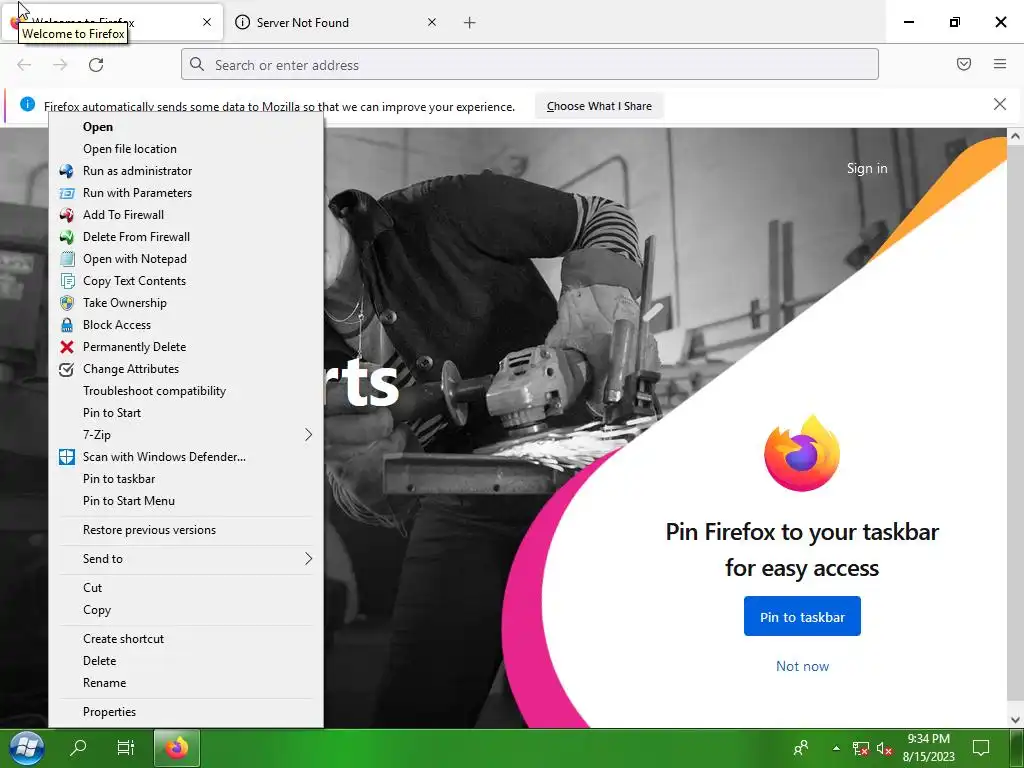Click the network status tray icon
1024x768 pixels.
point(861,748)
